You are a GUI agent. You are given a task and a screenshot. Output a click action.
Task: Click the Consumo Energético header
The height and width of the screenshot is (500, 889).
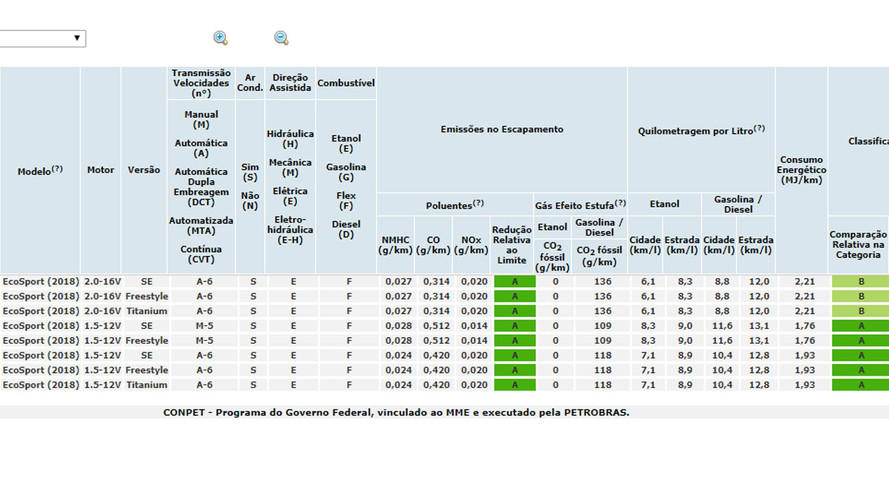[801, 170]
